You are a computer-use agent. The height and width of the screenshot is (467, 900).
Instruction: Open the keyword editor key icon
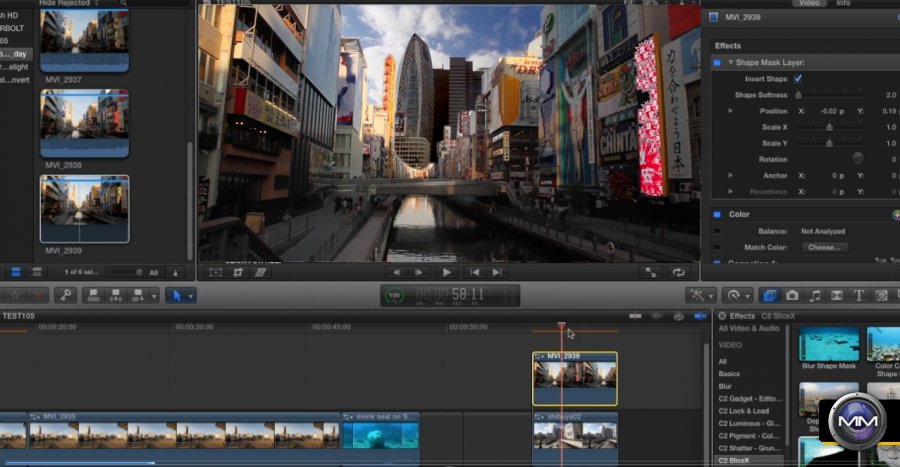tap(66, 295)
